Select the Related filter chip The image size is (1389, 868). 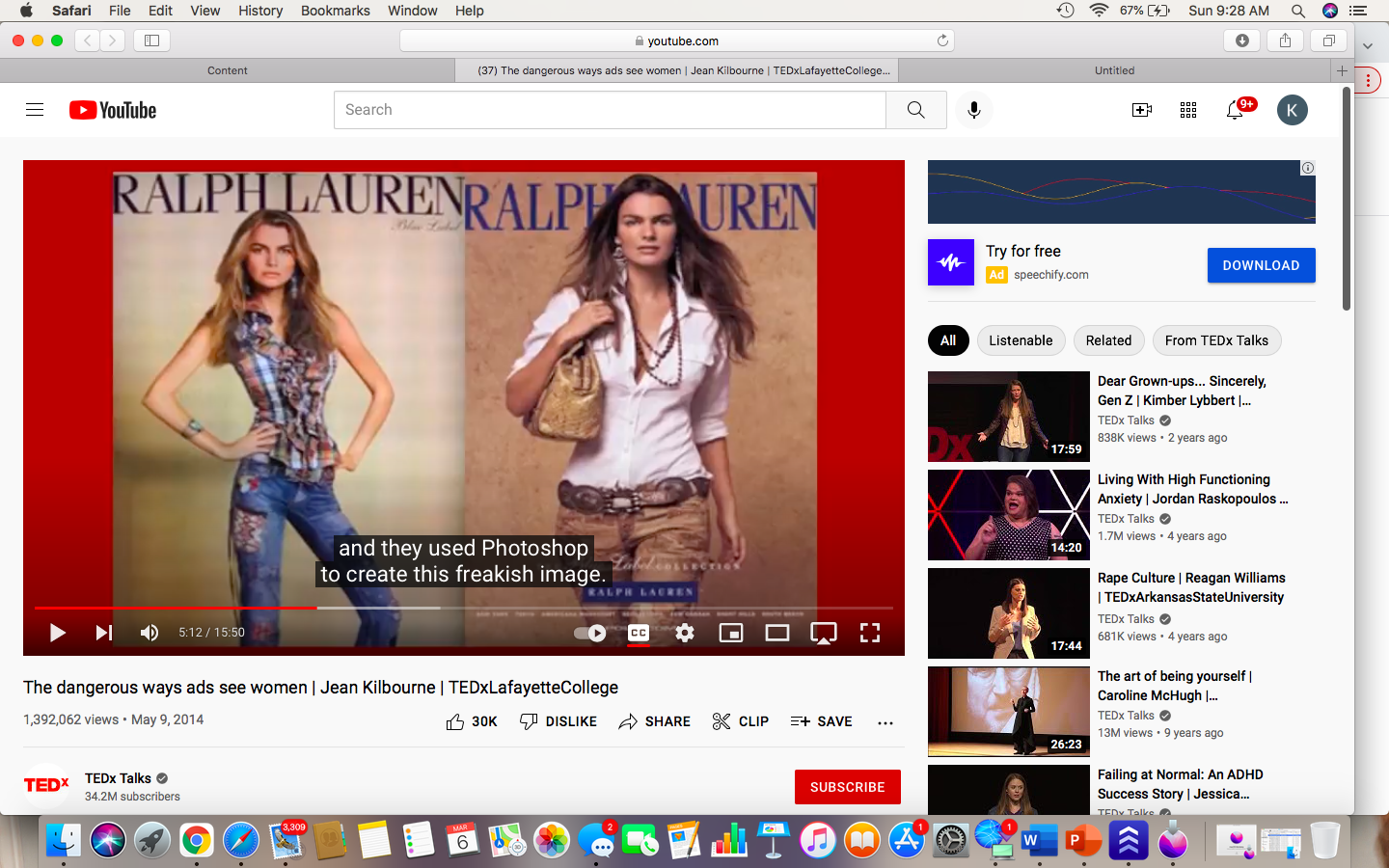(x=1108, y=340)
